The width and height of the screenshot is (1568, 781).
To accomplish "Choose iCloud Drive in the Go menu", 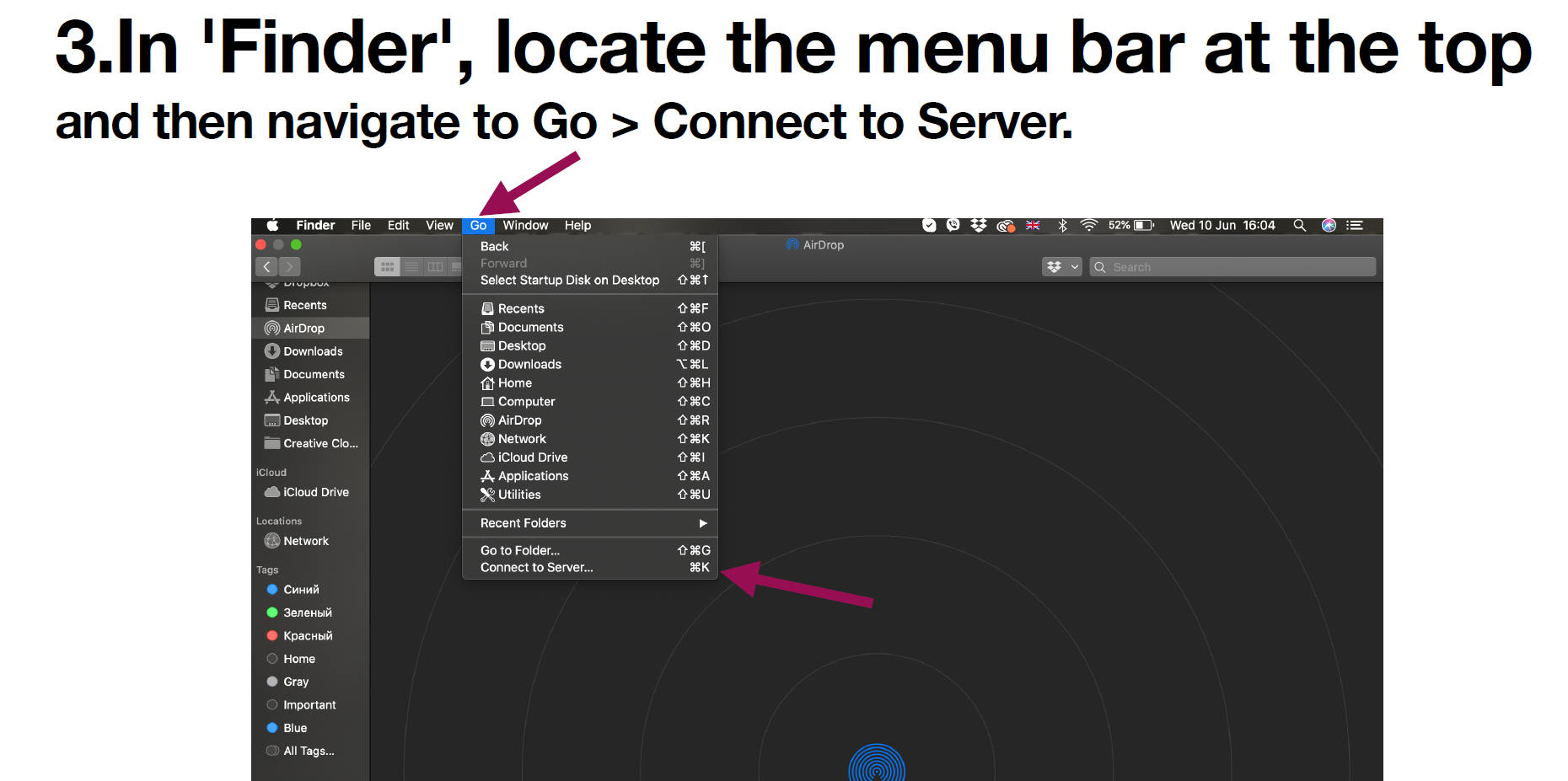I will click(x=590, y=457).
